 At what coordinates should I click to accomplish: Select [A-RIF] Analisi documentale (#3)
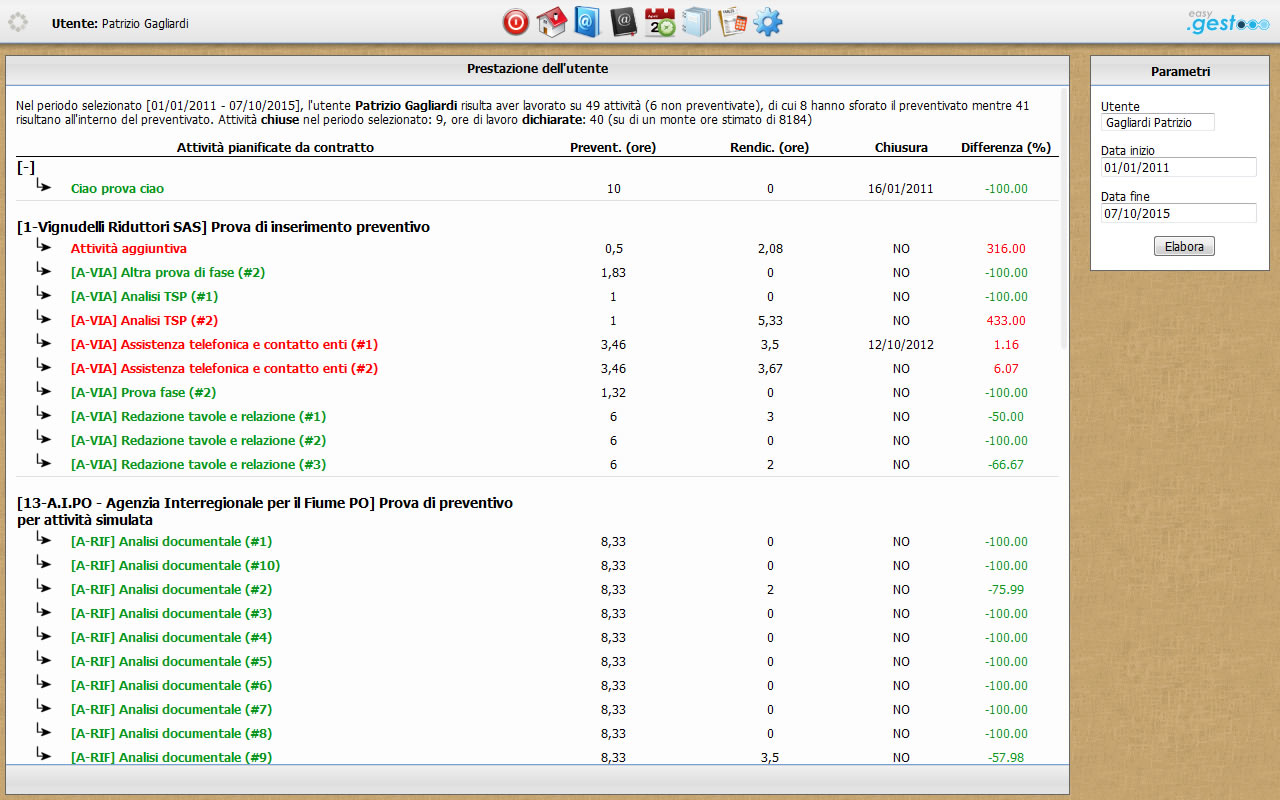click(171, 613)
